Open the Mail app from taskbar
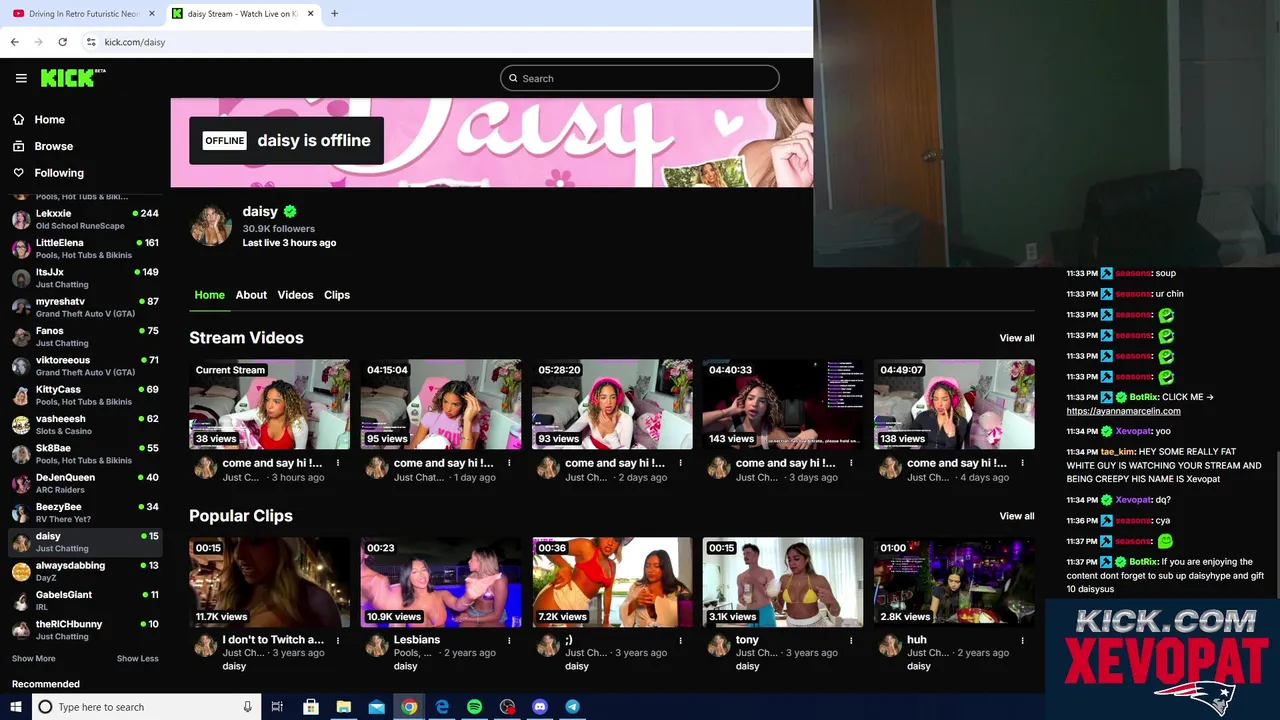This screenshot has height=720, width=1280. tap(376, 707)
